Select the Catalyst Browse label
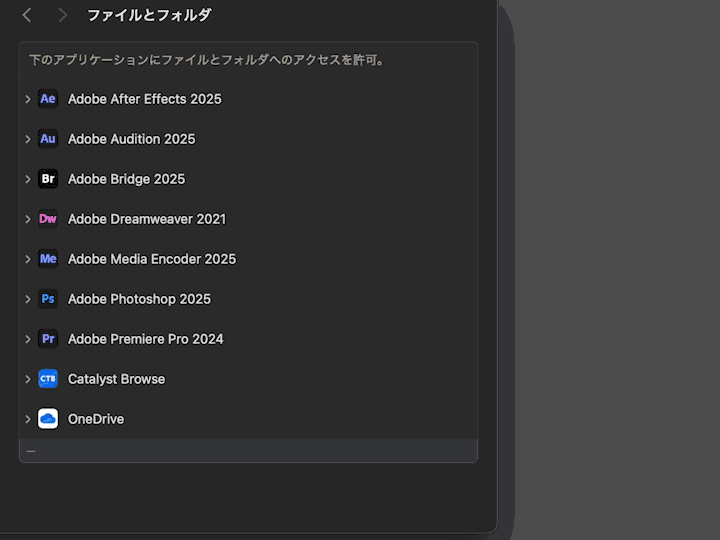The height and width of the screenshot is (540, 720). 117,379
